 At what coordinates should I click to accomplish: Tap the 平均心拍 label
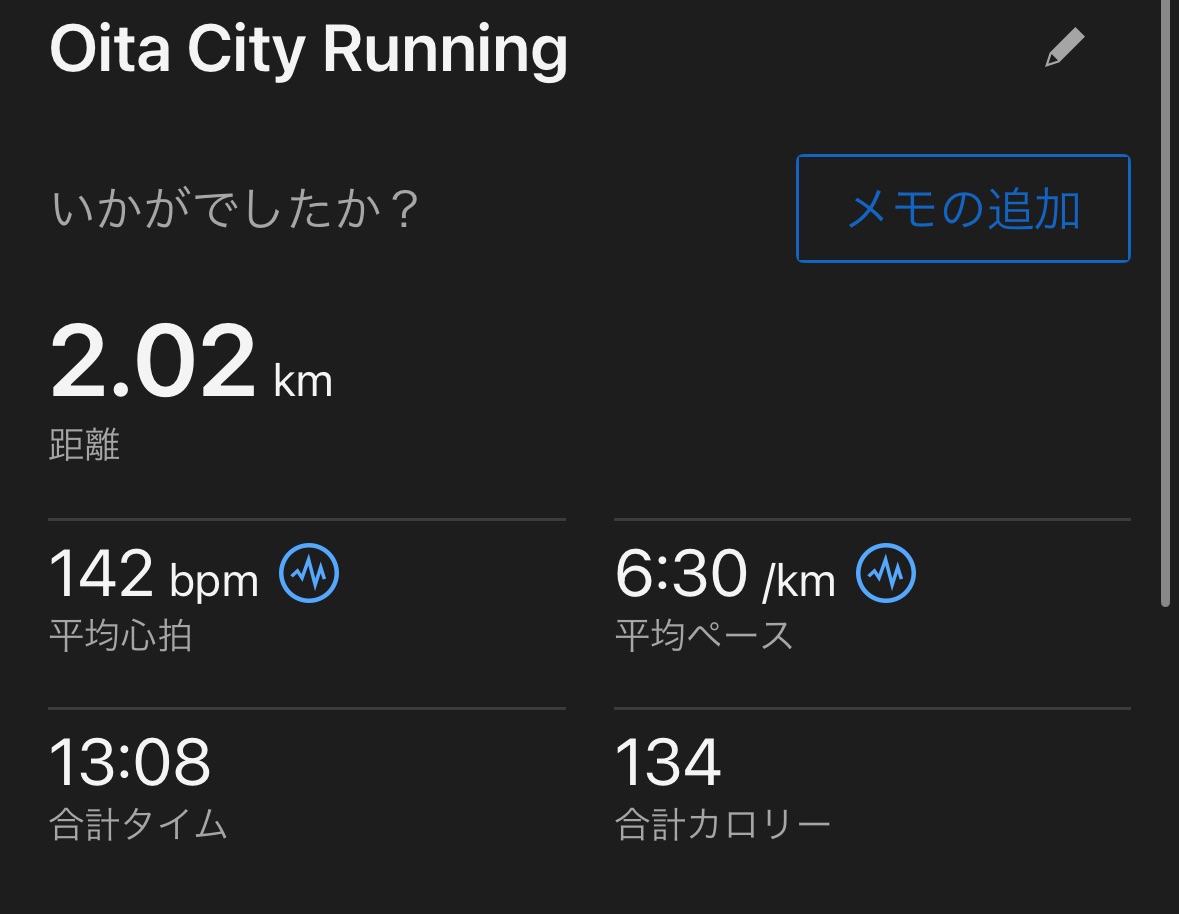120,635
